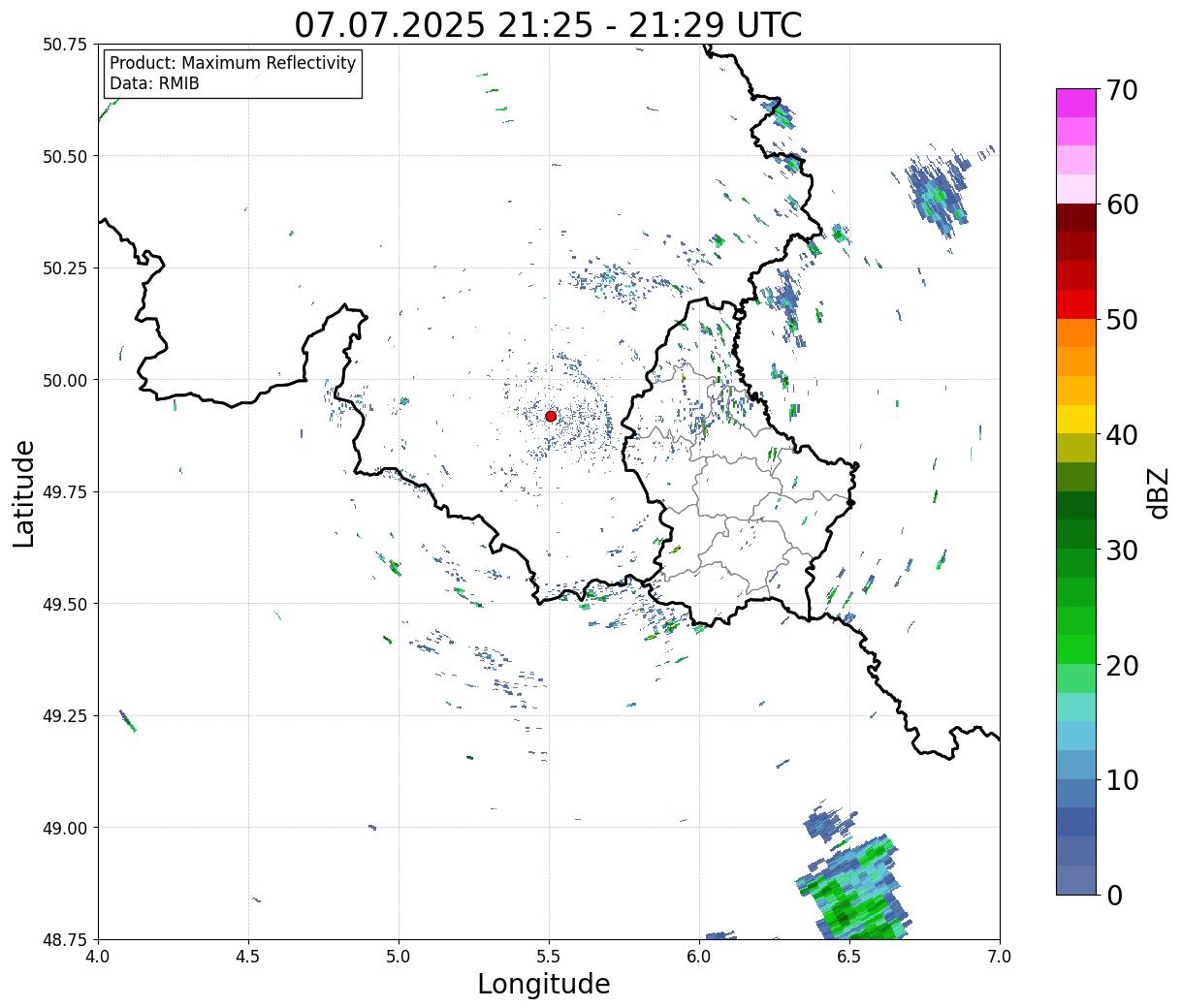Click the olive colorbar band below 40

point(1075,448)
